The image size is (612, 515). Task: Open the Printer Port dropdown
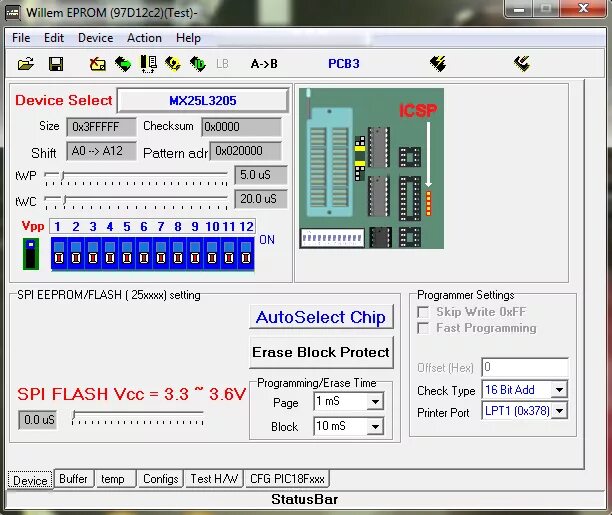coord(559,411)
